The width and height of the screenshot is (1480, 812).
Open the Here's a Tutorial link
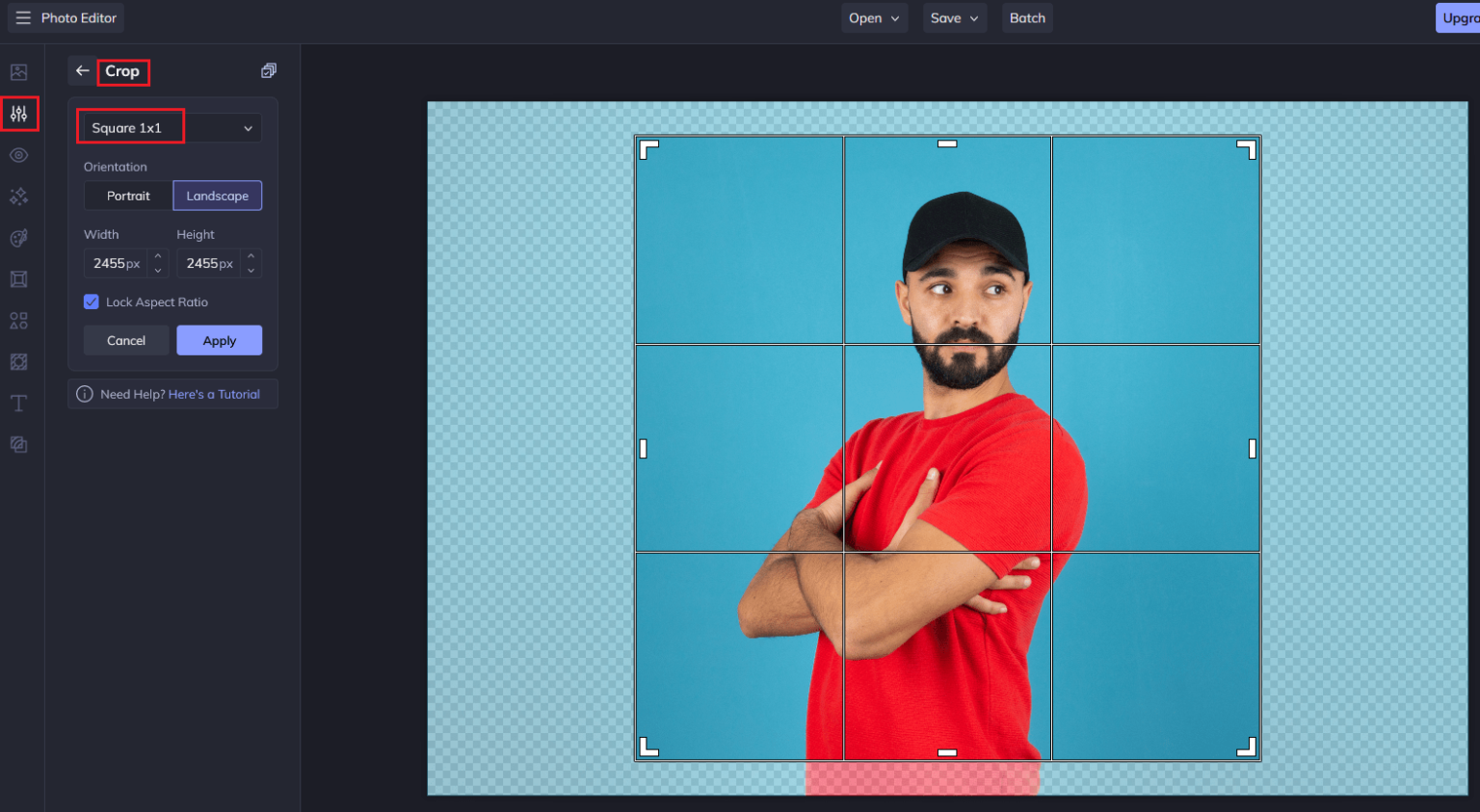[x=214, y=395]
